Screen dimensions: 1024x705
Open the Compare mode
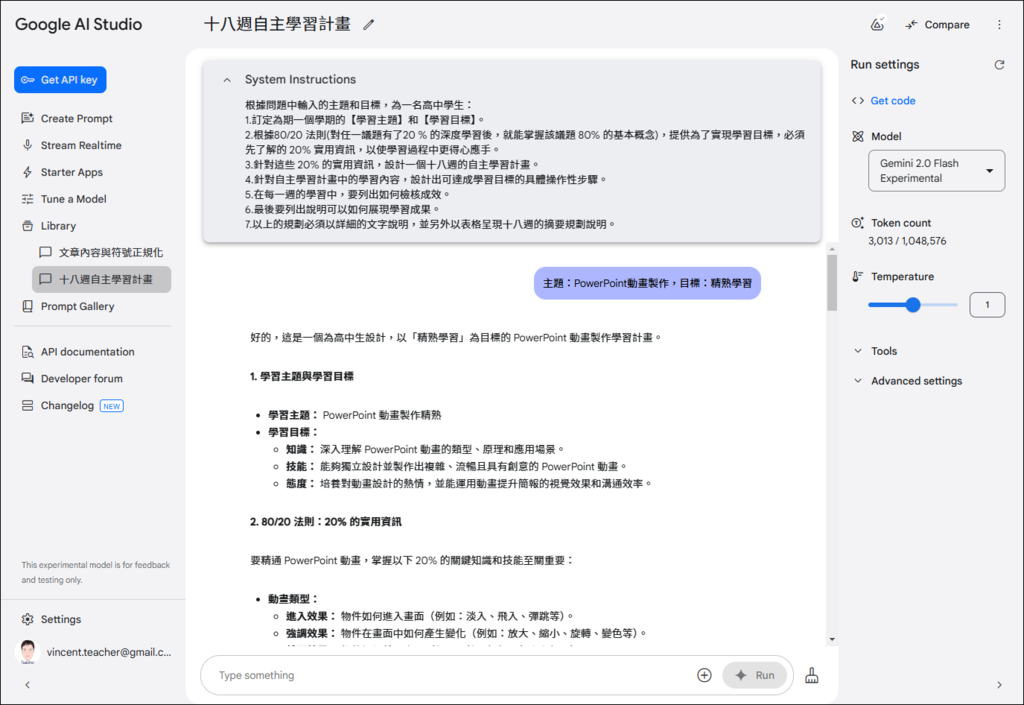pos(937,25)
